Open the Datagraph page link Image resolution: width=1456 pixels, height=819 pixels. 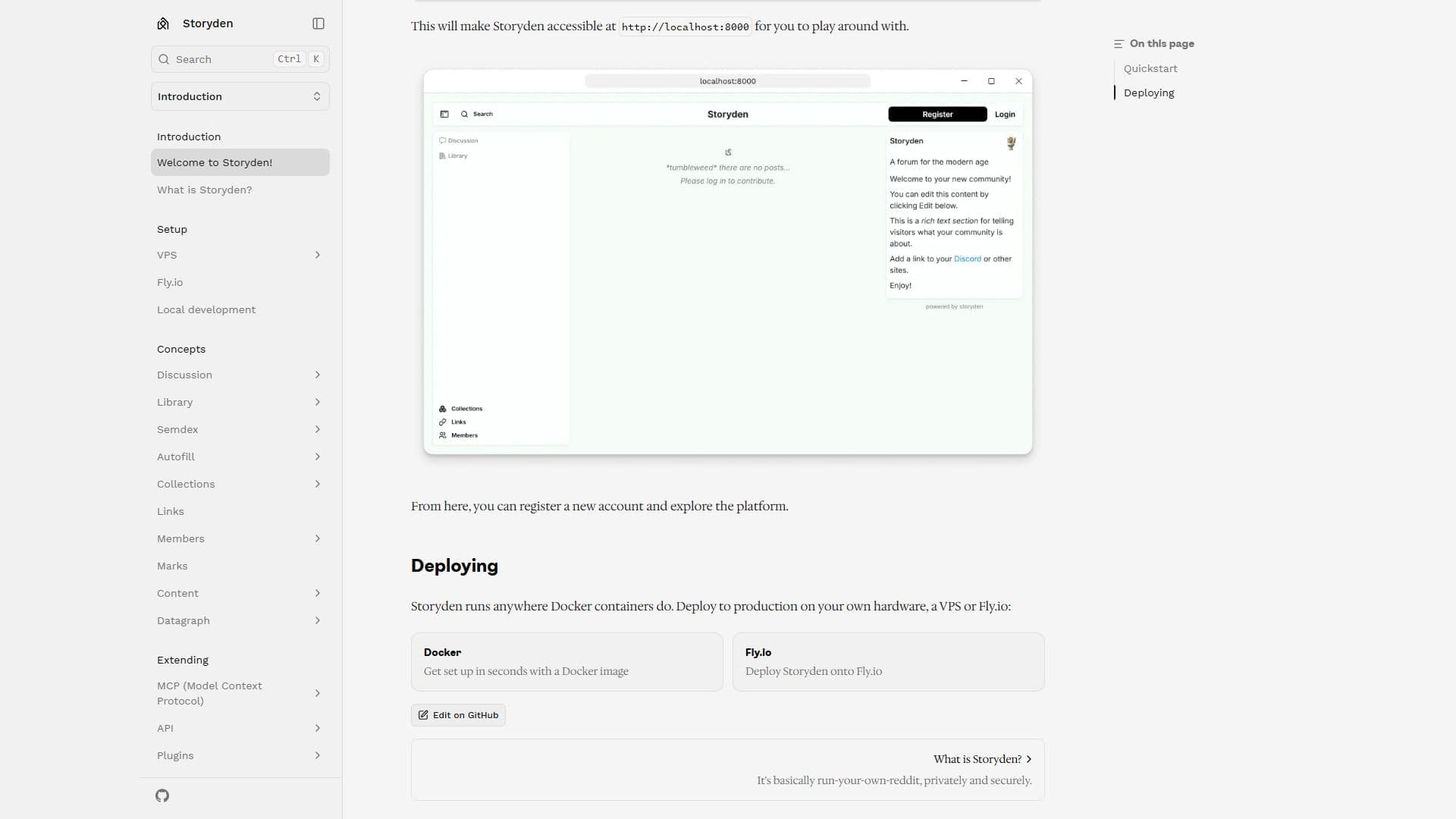click(x=184, y=620)
